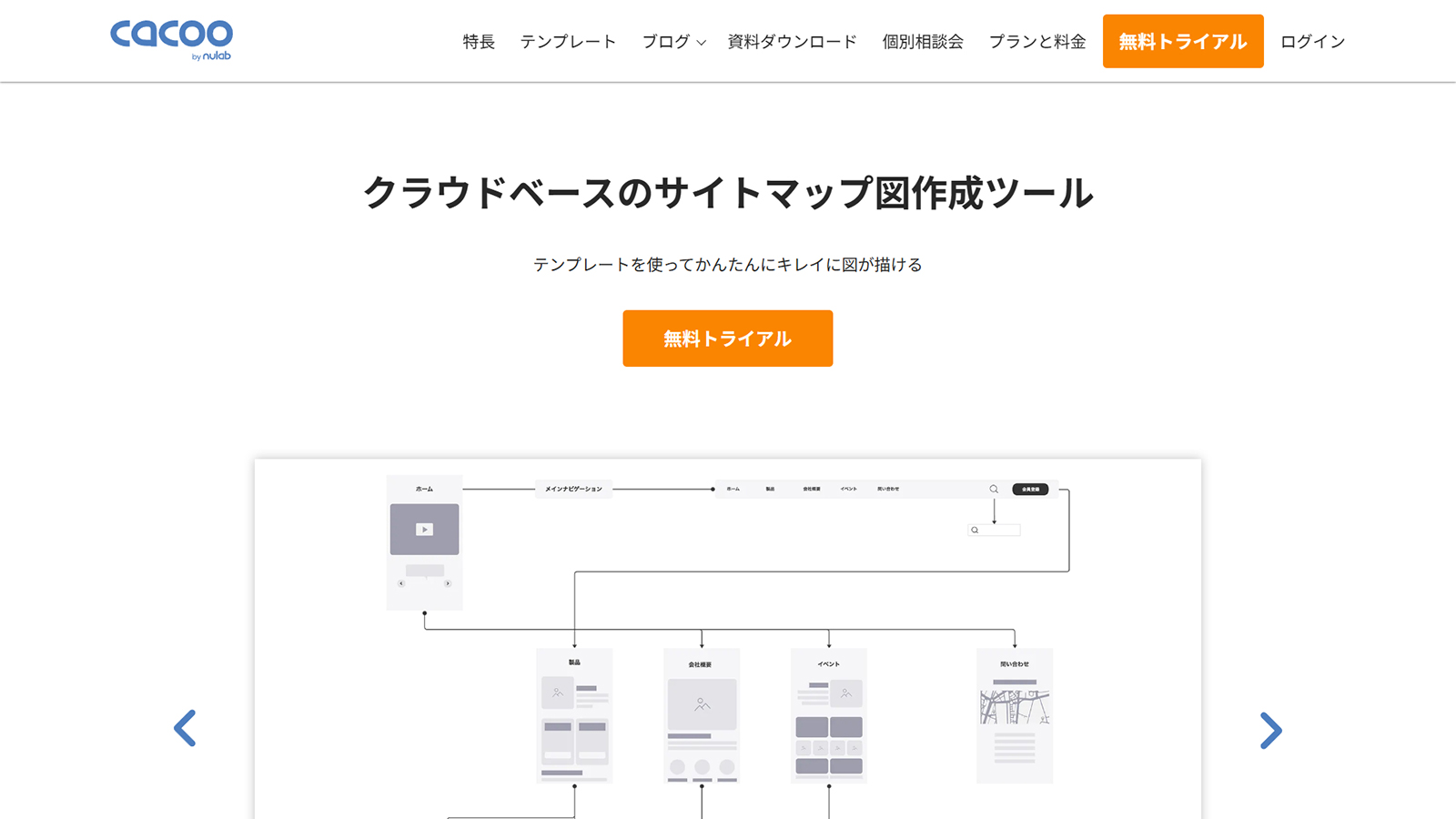Click the Cacoo by nulab logo
The height and width of the screenshot is (819, 1456).
coord(171,41)
